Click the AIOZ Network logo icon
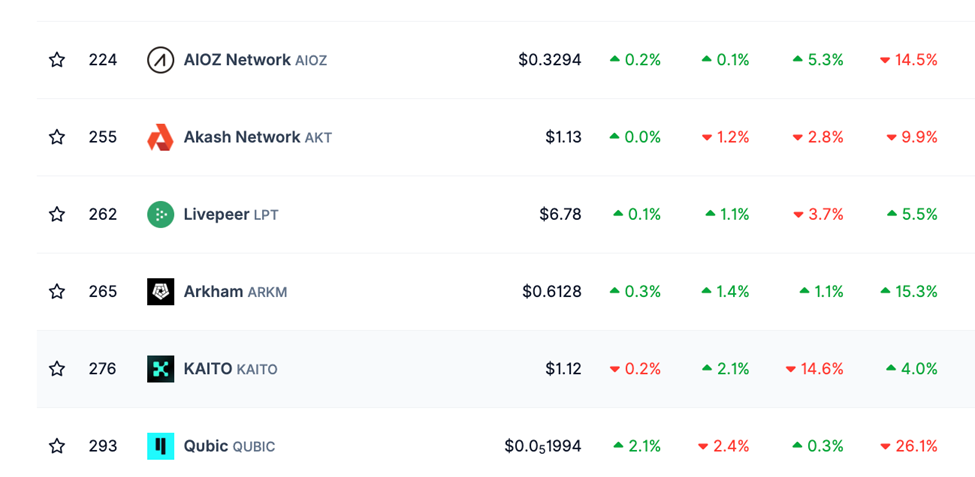The height and width of the screenshot is (477, 975). 160,60
